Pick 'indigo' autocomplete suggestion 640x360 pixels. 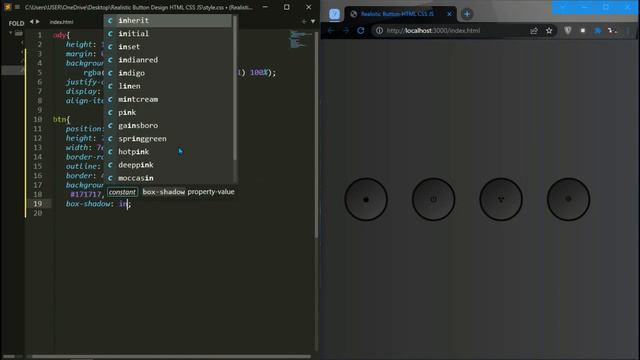coord(168,73)
